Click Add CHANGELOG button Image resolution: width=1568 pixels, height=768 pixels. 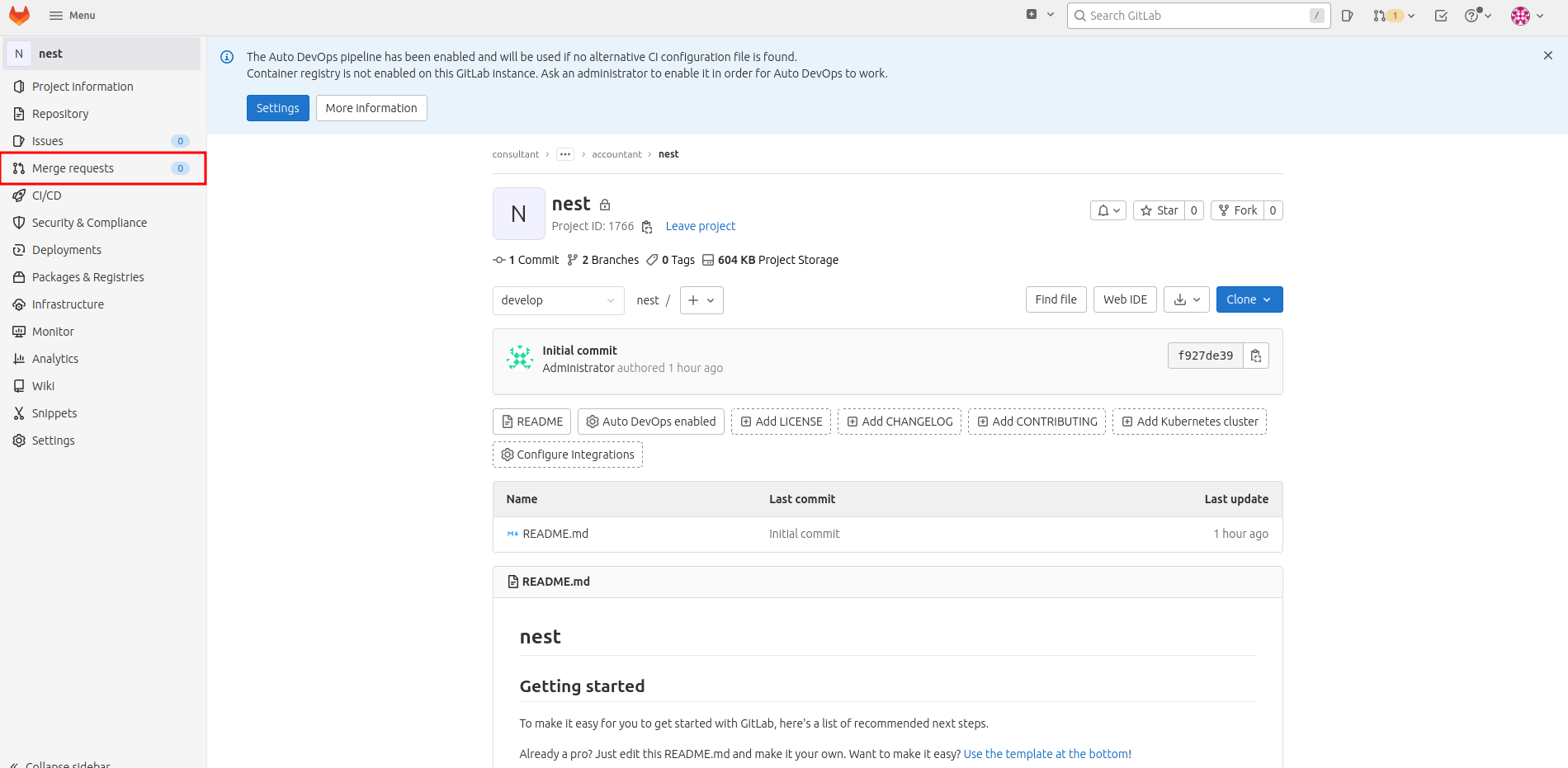tap(900, 422)
